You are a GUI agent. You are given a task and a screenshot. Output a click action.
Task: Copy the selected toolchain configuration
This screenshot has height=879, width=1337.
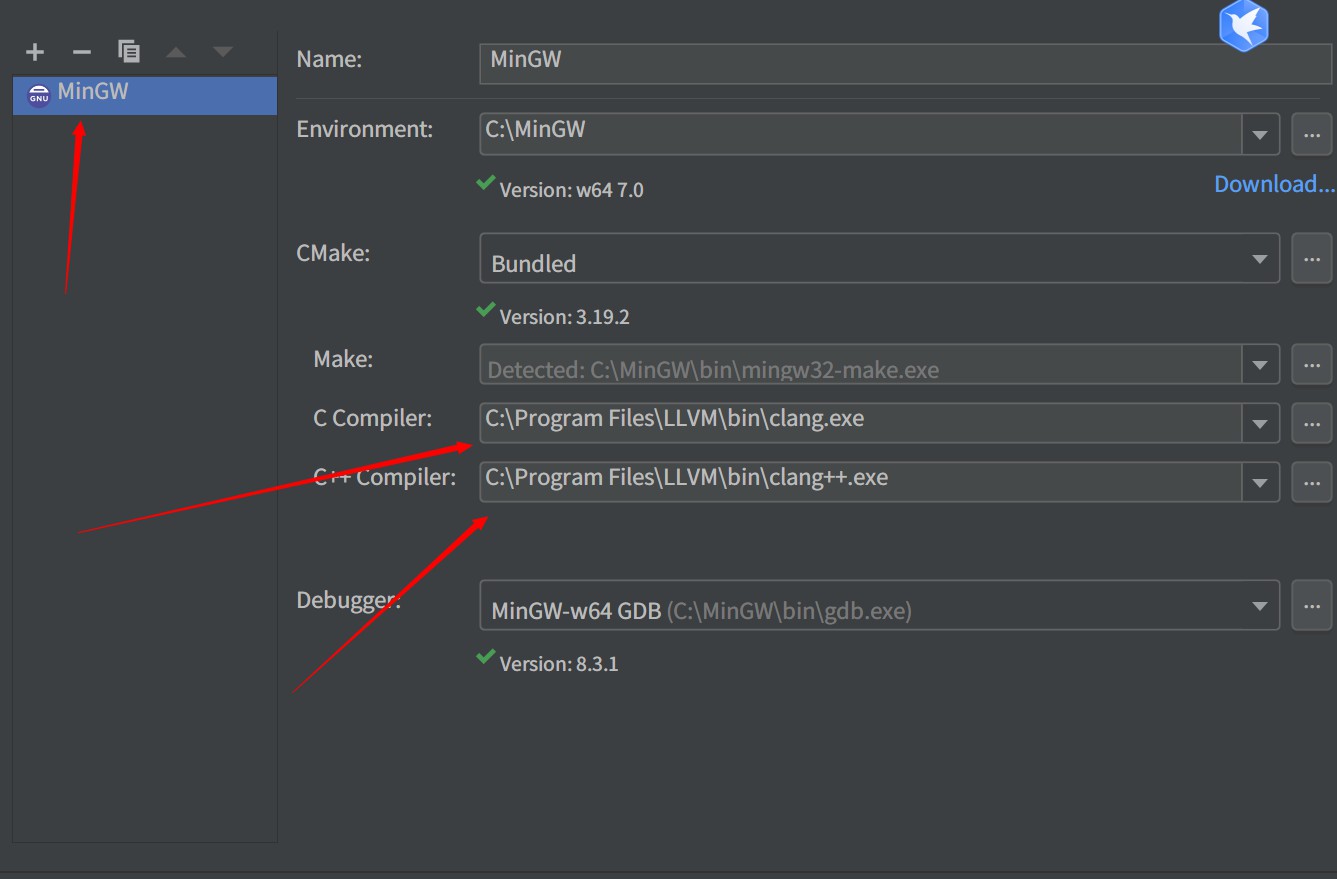pos(128,51)
